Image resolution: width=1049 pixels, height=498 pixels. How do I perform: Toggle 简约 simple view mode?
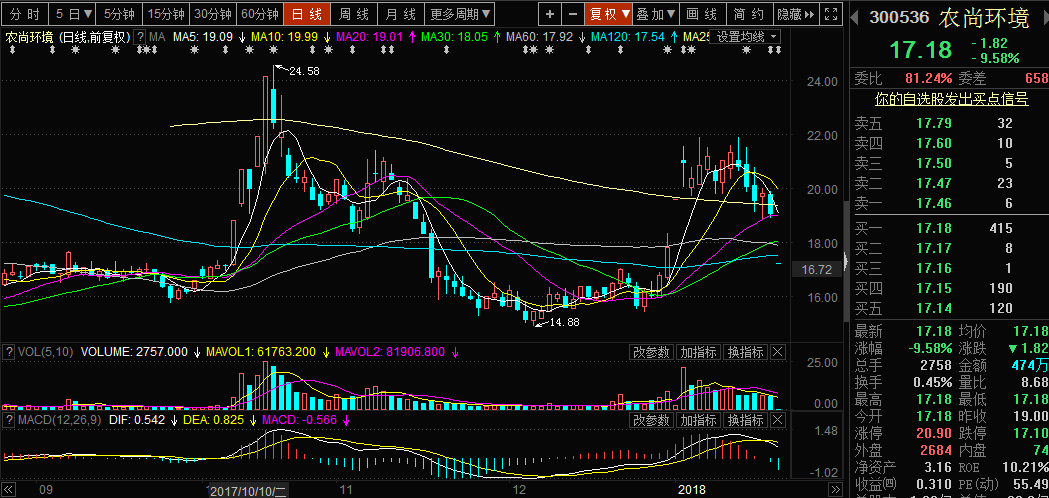point(749,14)
